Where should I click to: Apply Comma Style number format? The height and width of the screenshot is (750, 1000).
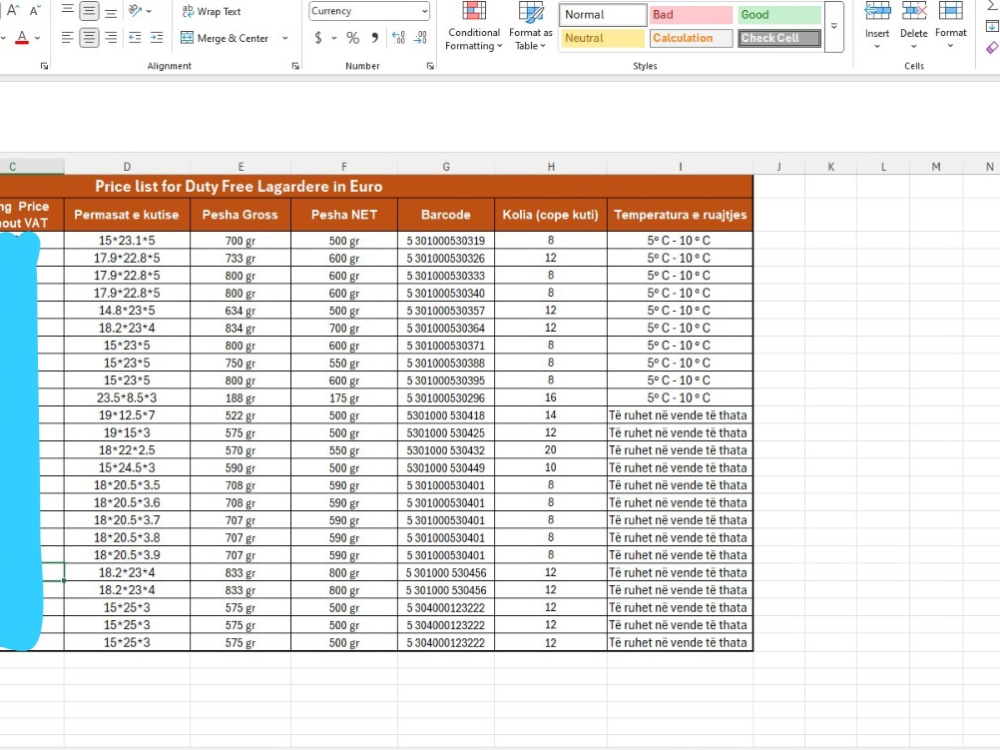(x=375, y=38)
